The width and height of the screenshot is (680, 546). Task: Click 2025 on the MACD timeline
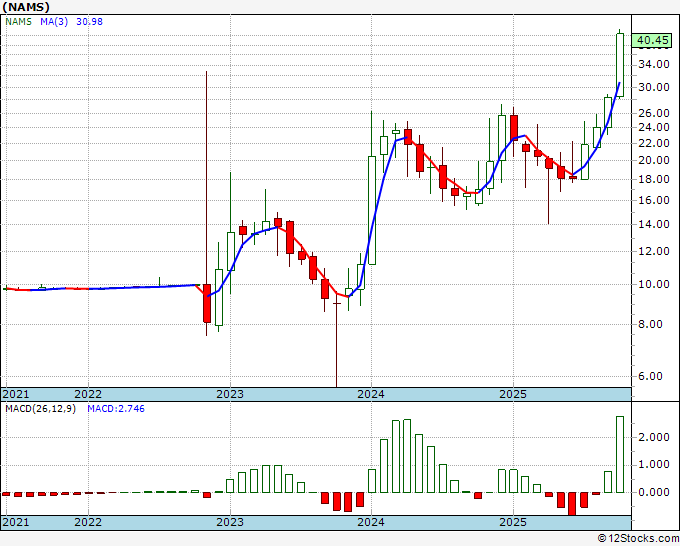(513, 522)
